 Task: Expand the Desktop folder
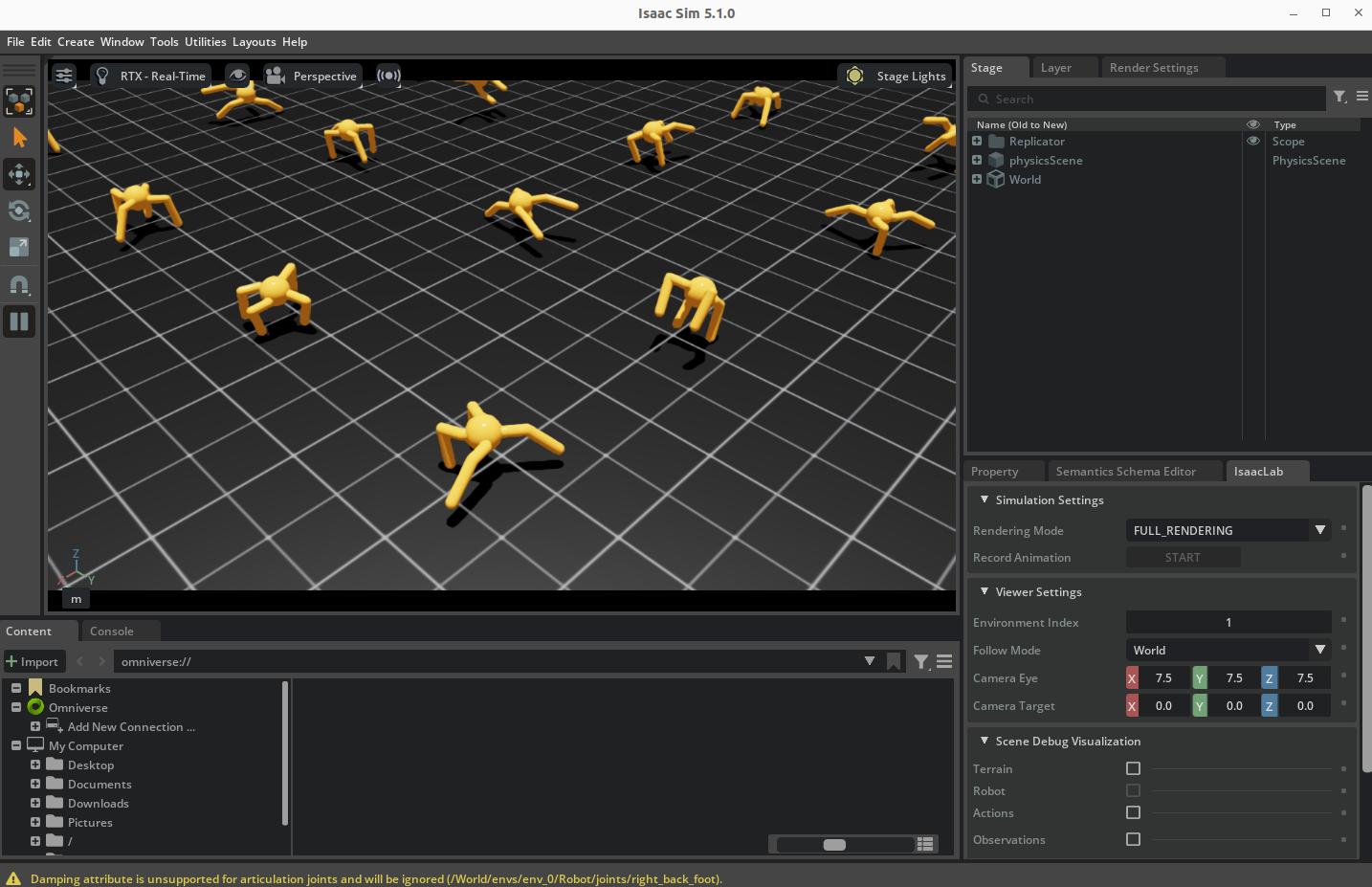tap(35, 765)
